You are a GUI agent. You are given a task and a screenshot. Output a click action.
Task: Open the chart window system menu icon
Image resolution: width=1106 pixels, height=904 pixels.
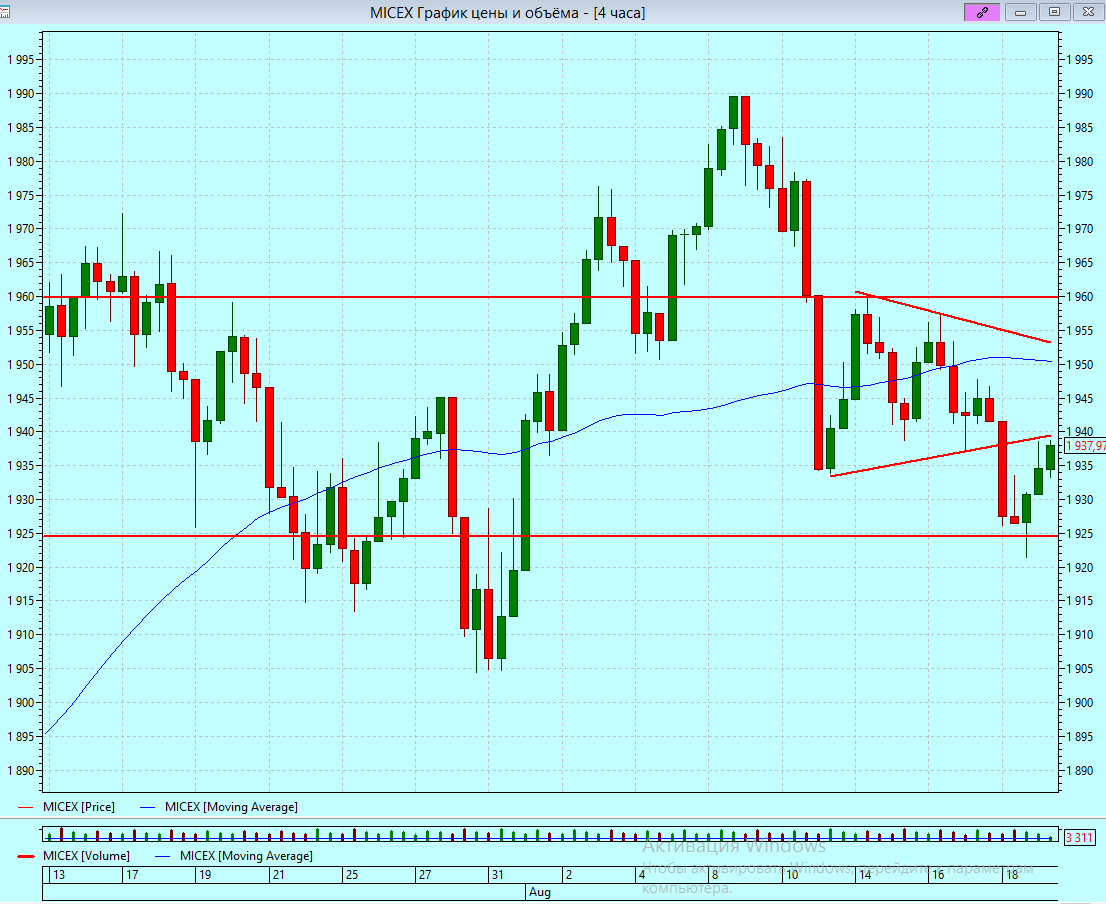(5, 12)
